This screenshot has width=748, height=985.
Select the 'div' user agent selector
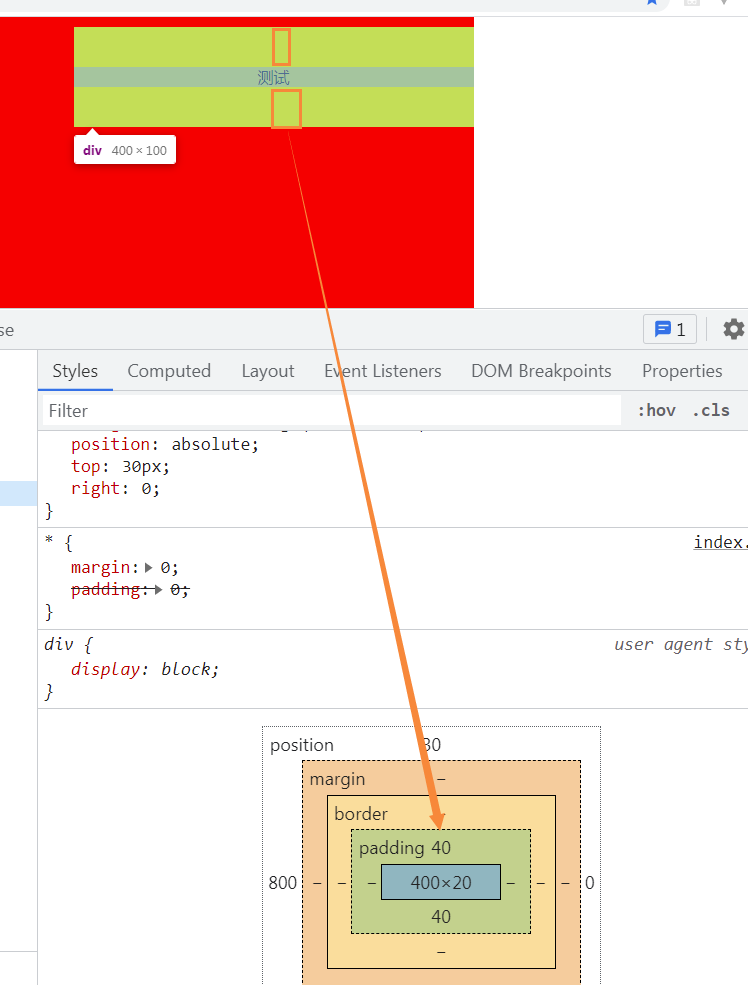59,644
